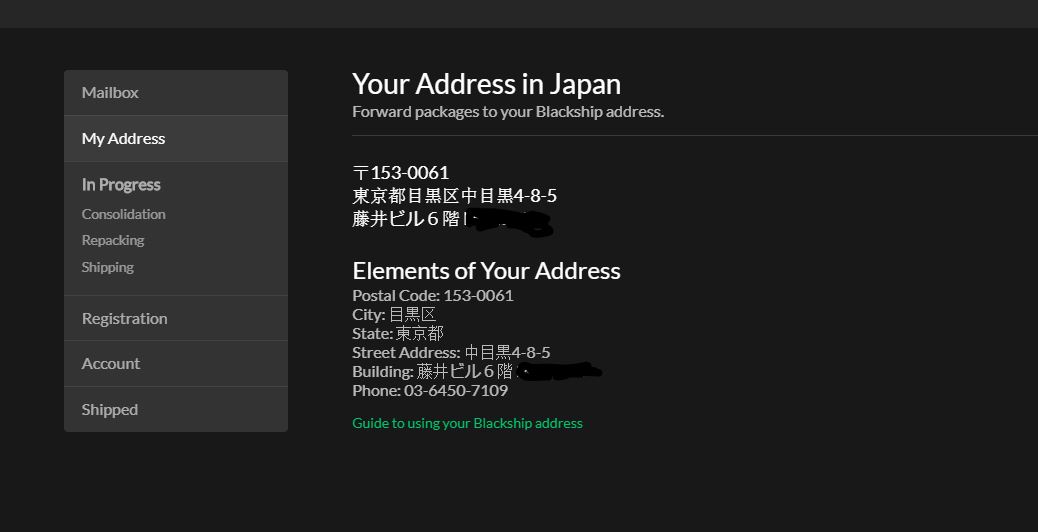This screenshot has width=1038, height=532.
Task: Click subtitle 'Forward packages to your Blackship address.'
Action: pos(508,112)
